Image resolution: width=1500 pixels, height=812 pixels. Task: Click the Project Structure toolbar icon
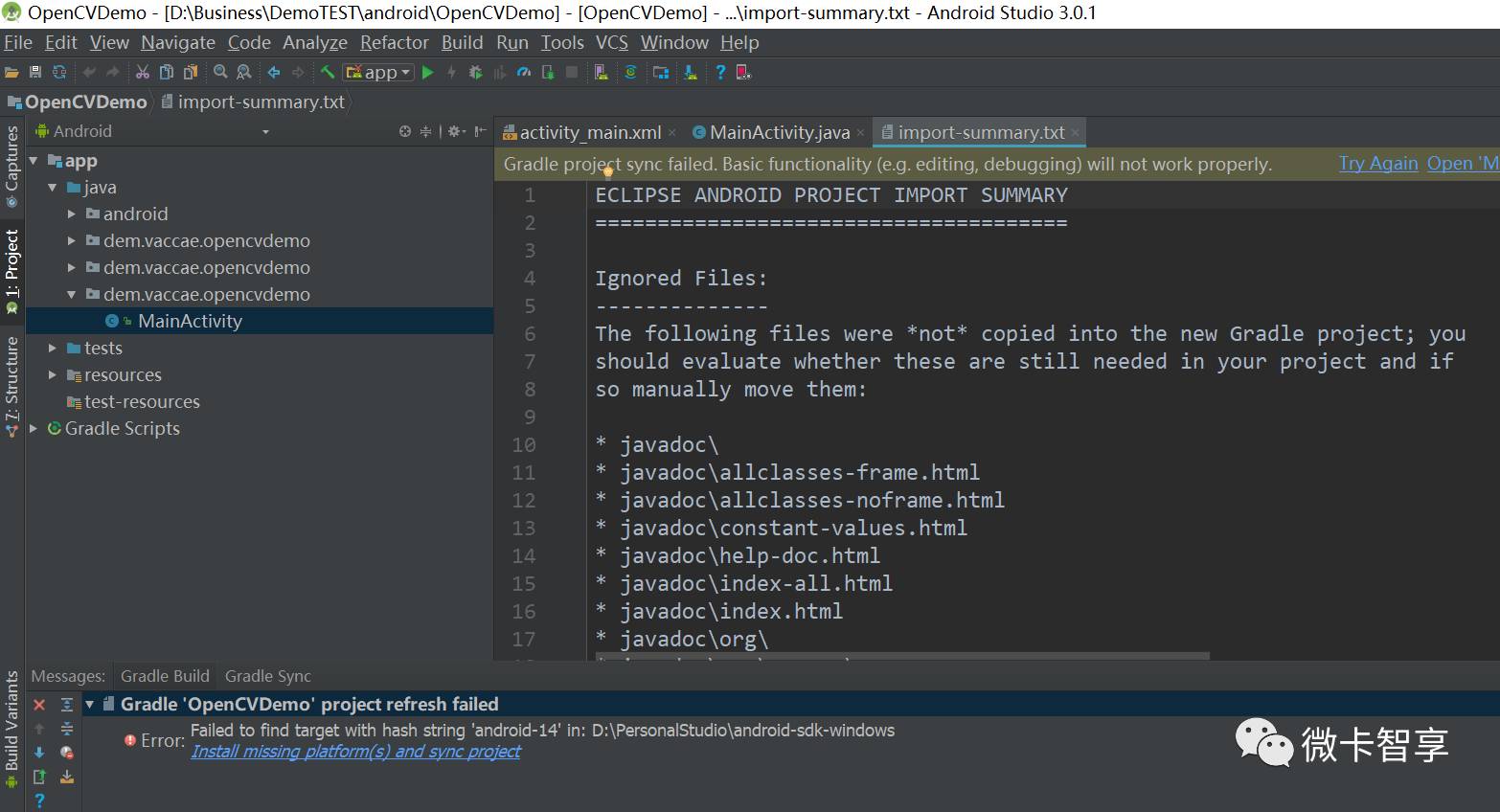(x=661, y=72)
